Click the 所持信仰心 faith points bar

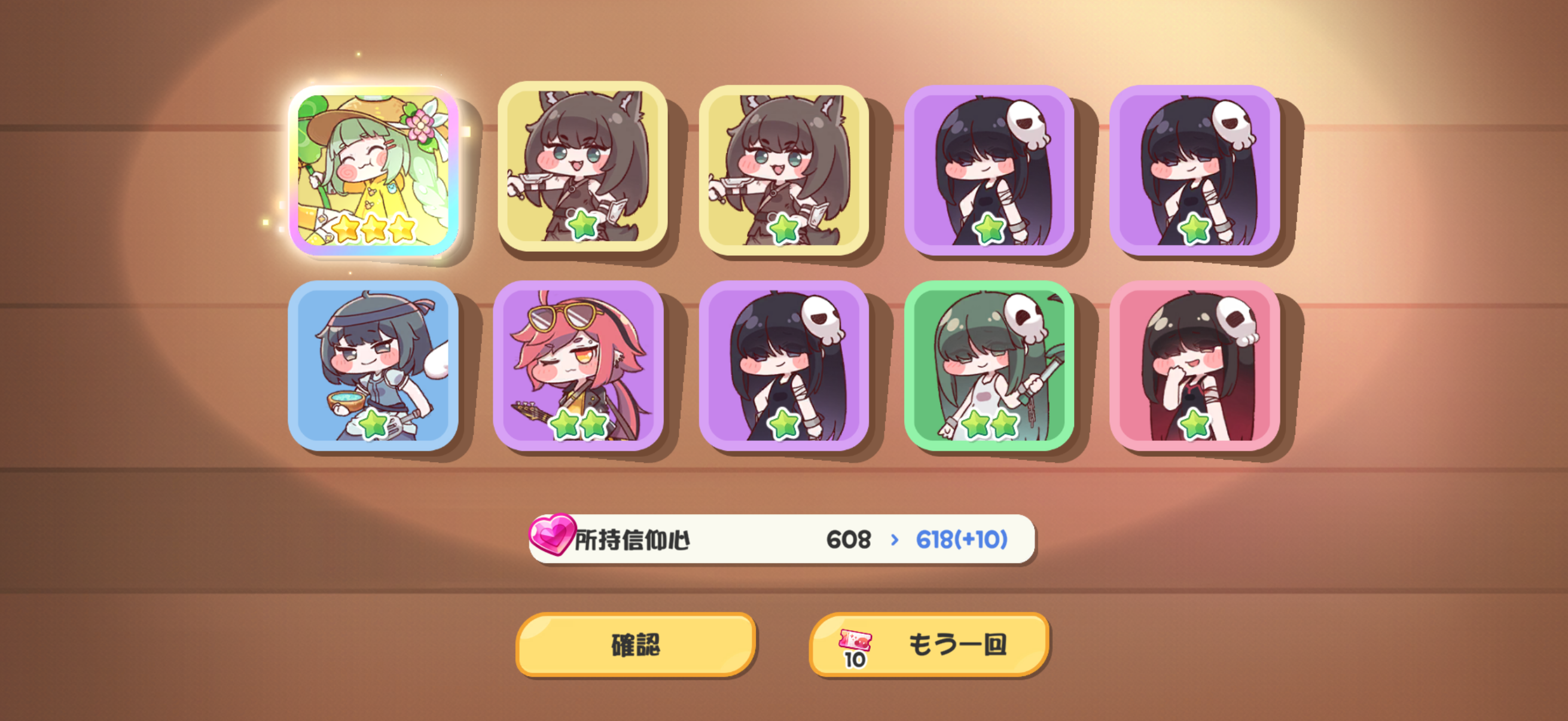782,539
